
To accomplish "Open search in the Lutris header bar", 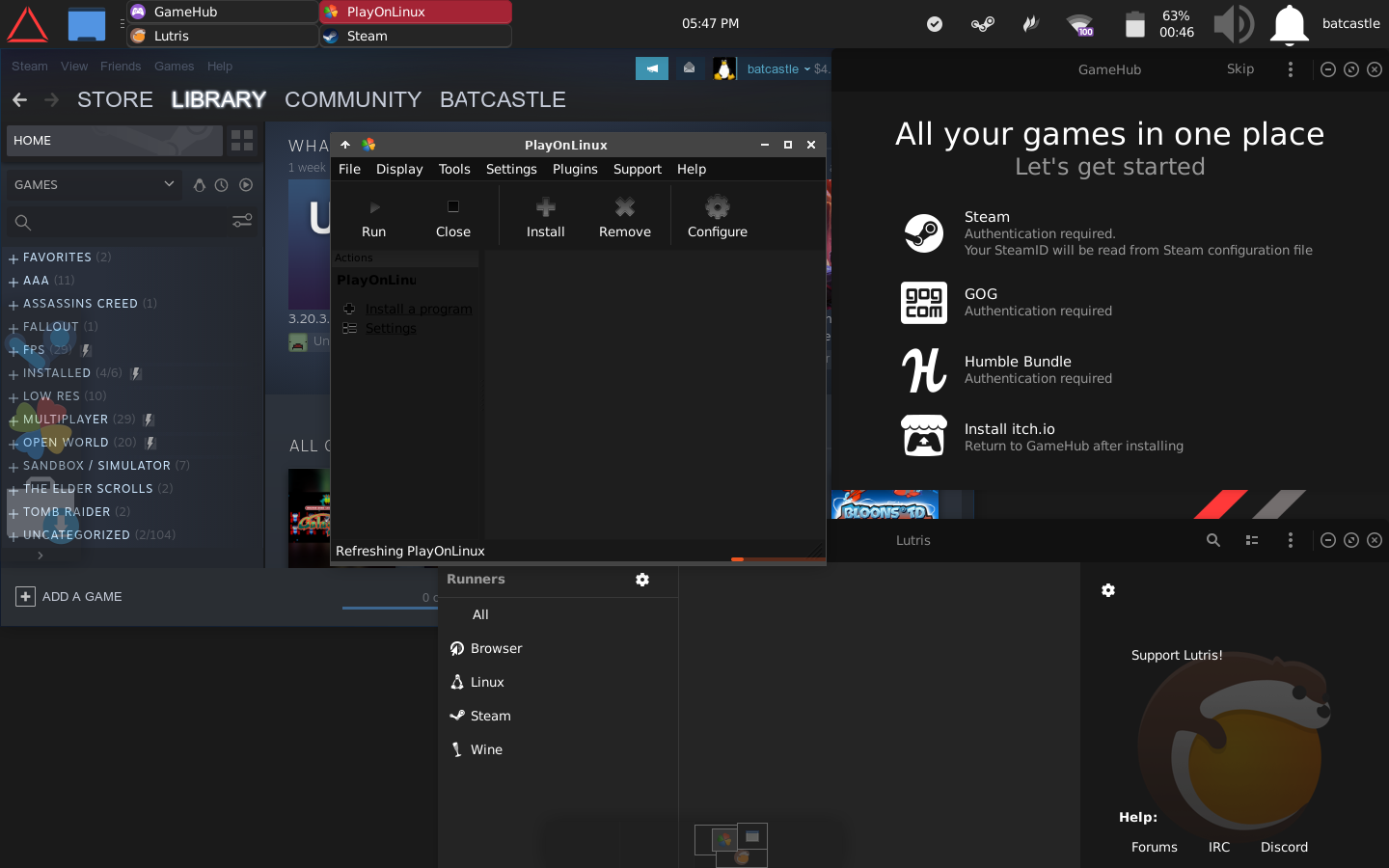I will pyautogui.click(x=1213, y=540).
